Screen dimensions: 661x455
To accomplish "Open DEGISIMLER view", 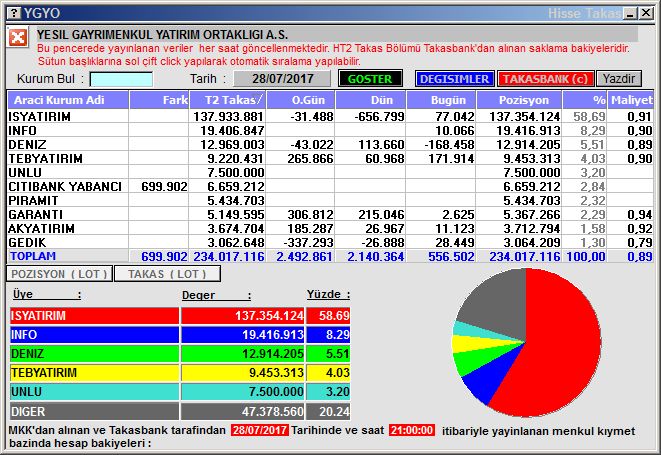I will [455, 79].
